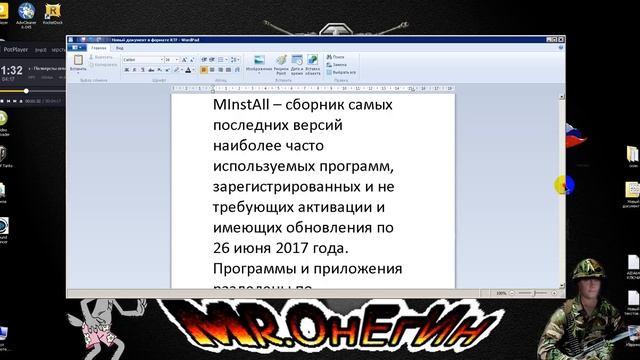Apply the font color A swatch
Image resolution: width=640 pixels, height=360 pixels.
pyautogui.click(x=188, y=70)
